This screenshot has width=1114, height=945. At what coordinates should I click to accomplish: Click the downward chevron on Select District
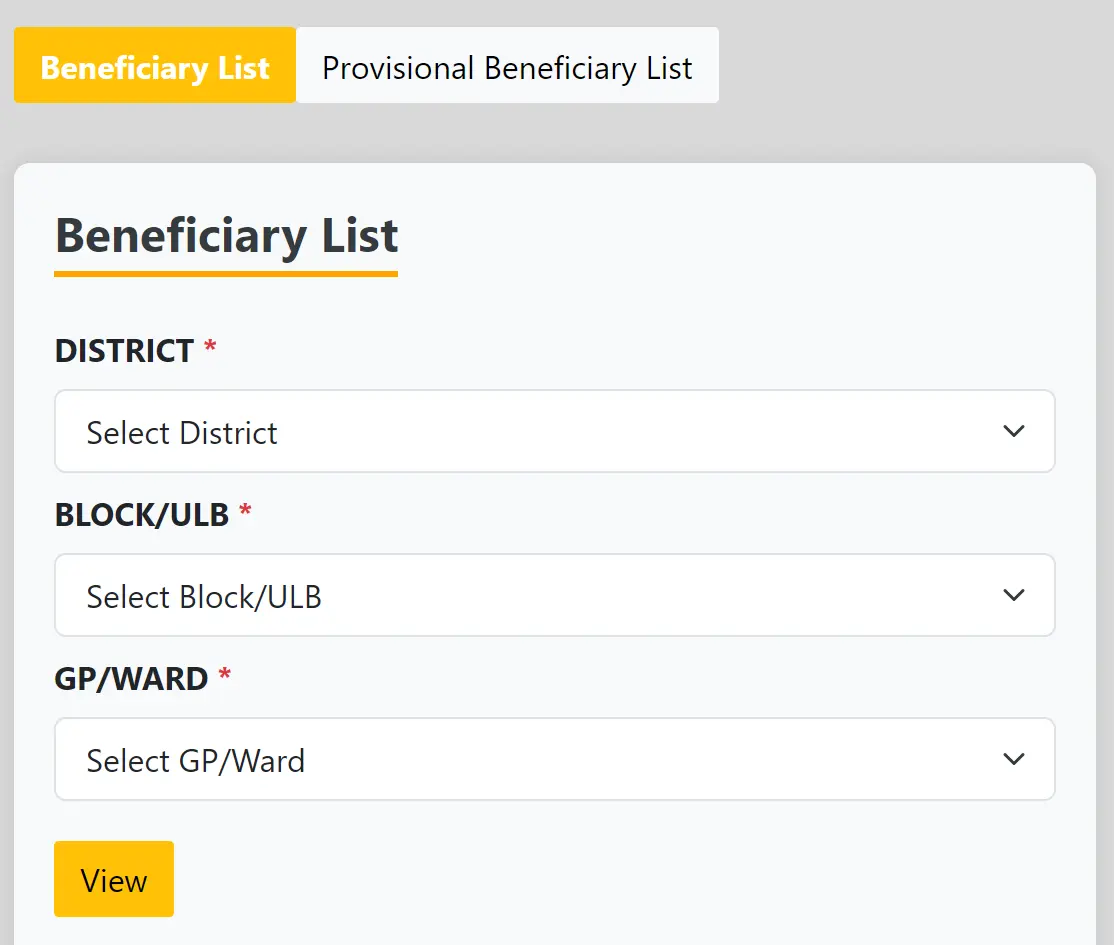[1013, 431]
